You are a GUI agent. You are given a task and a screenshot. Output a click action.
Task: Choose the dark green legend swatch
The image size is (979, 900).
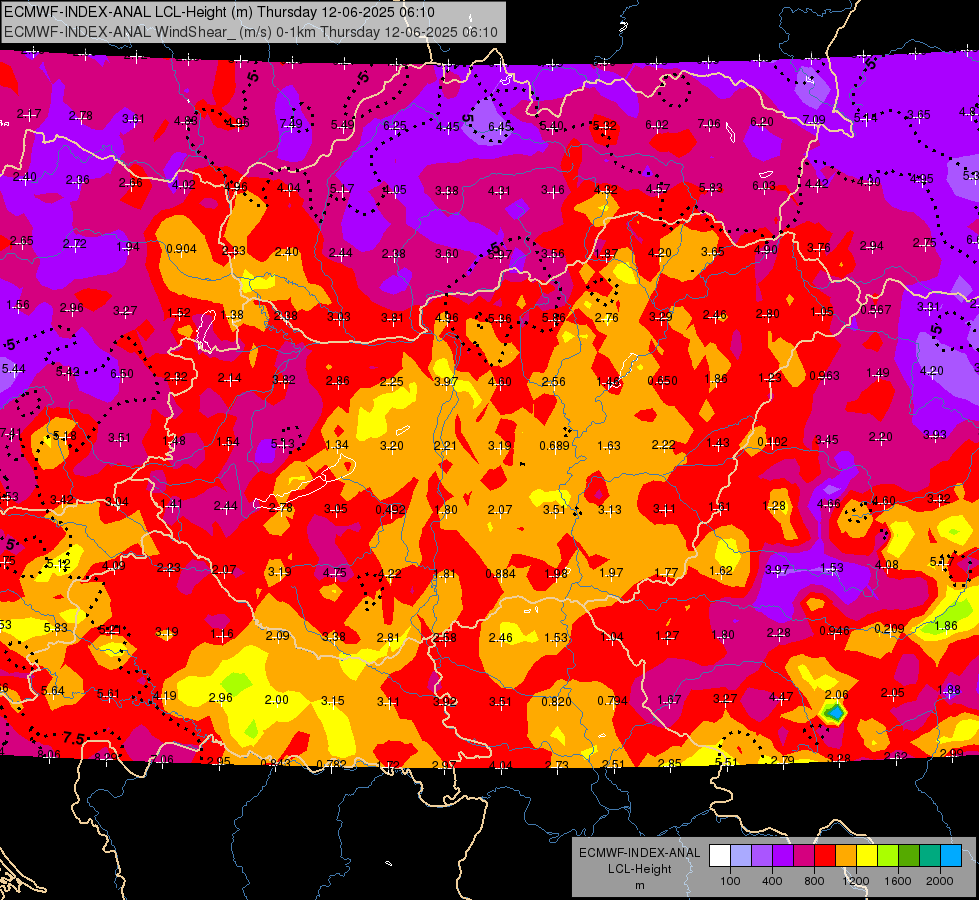tap(908, 856)
